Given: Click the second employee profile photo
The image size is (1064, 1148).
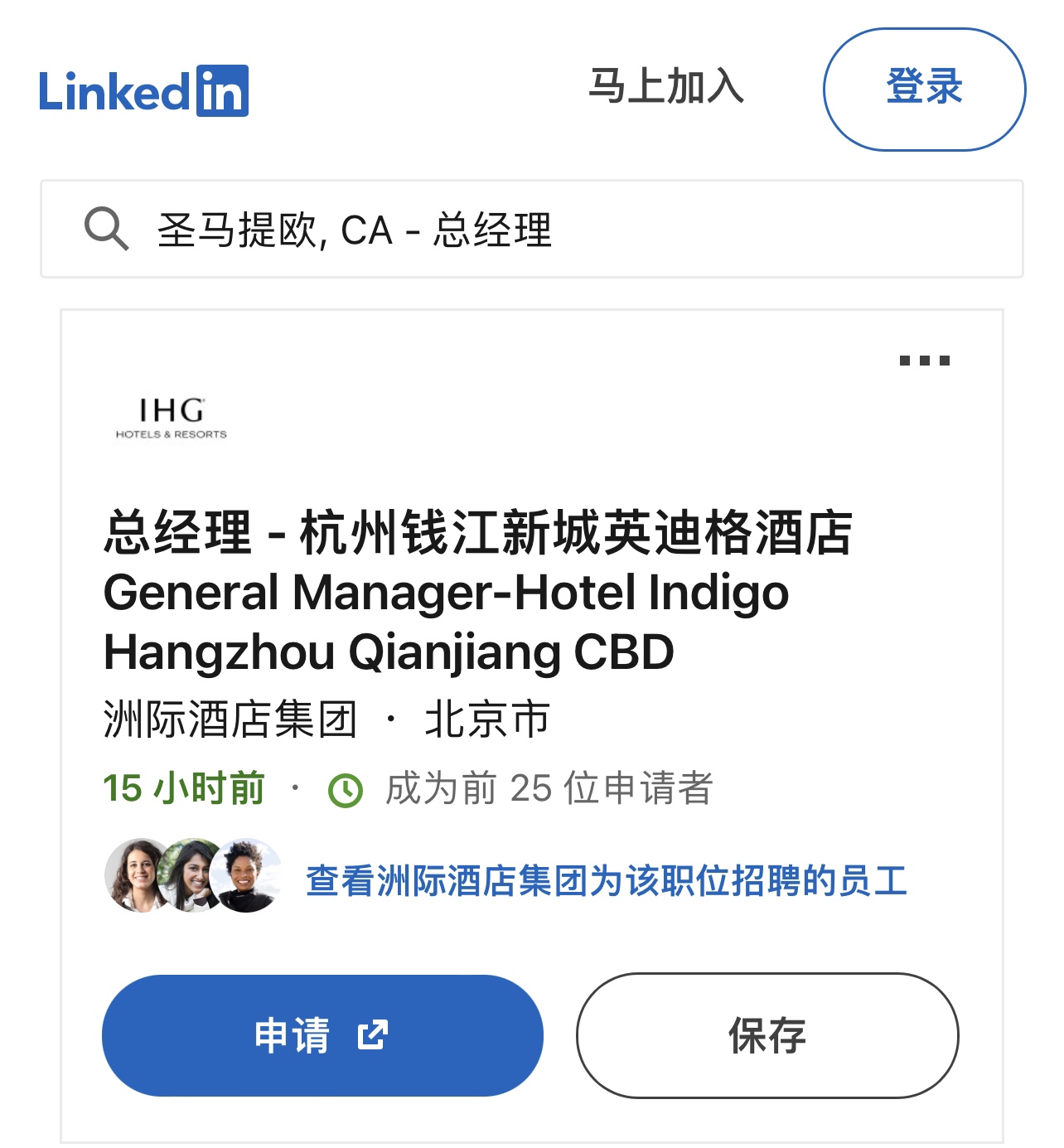Looking at the screenshot, I should [x=191, y=875].
